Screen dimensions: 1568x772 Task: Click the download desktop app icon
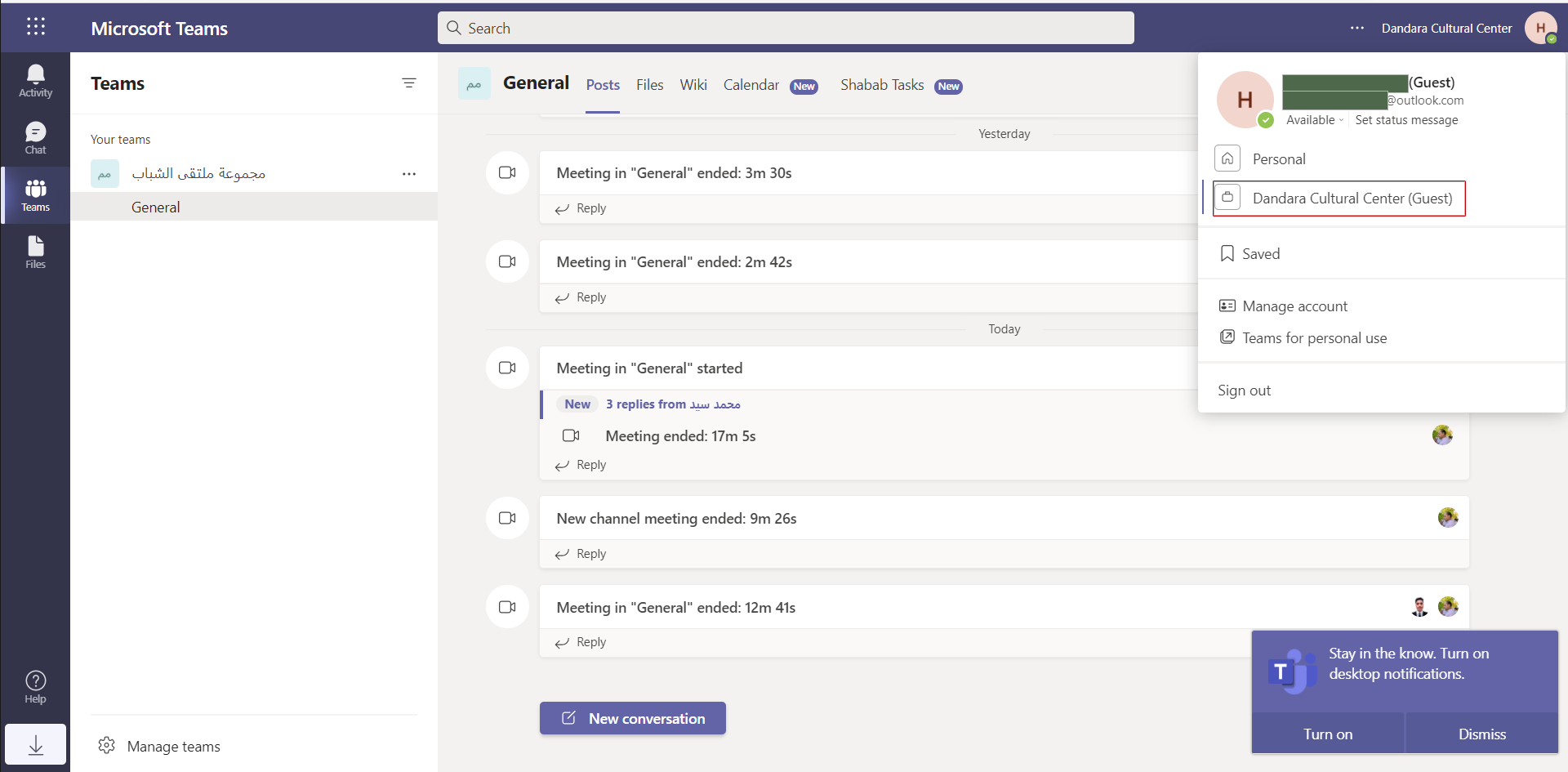(35, 744)
